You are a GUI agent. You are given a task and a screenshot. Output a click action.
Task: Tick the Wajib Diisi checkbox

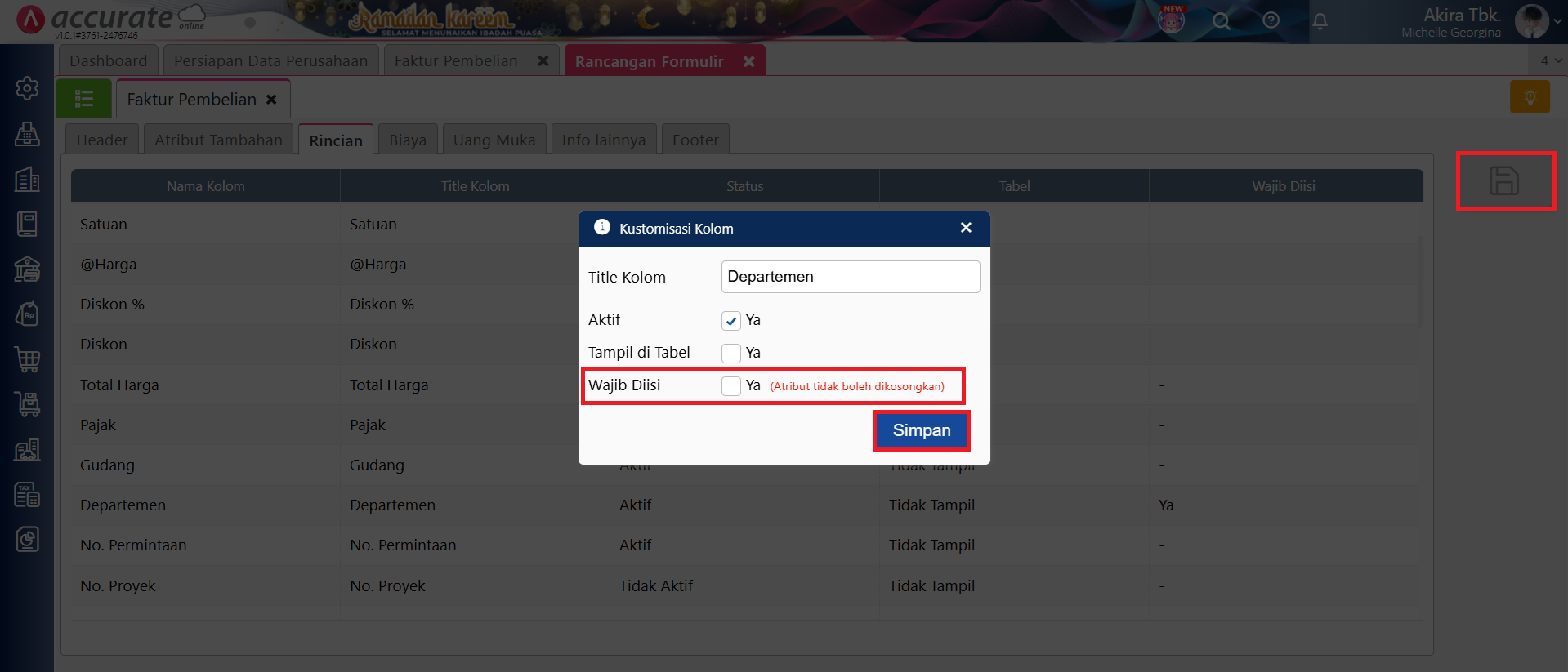tap(730, 385)
